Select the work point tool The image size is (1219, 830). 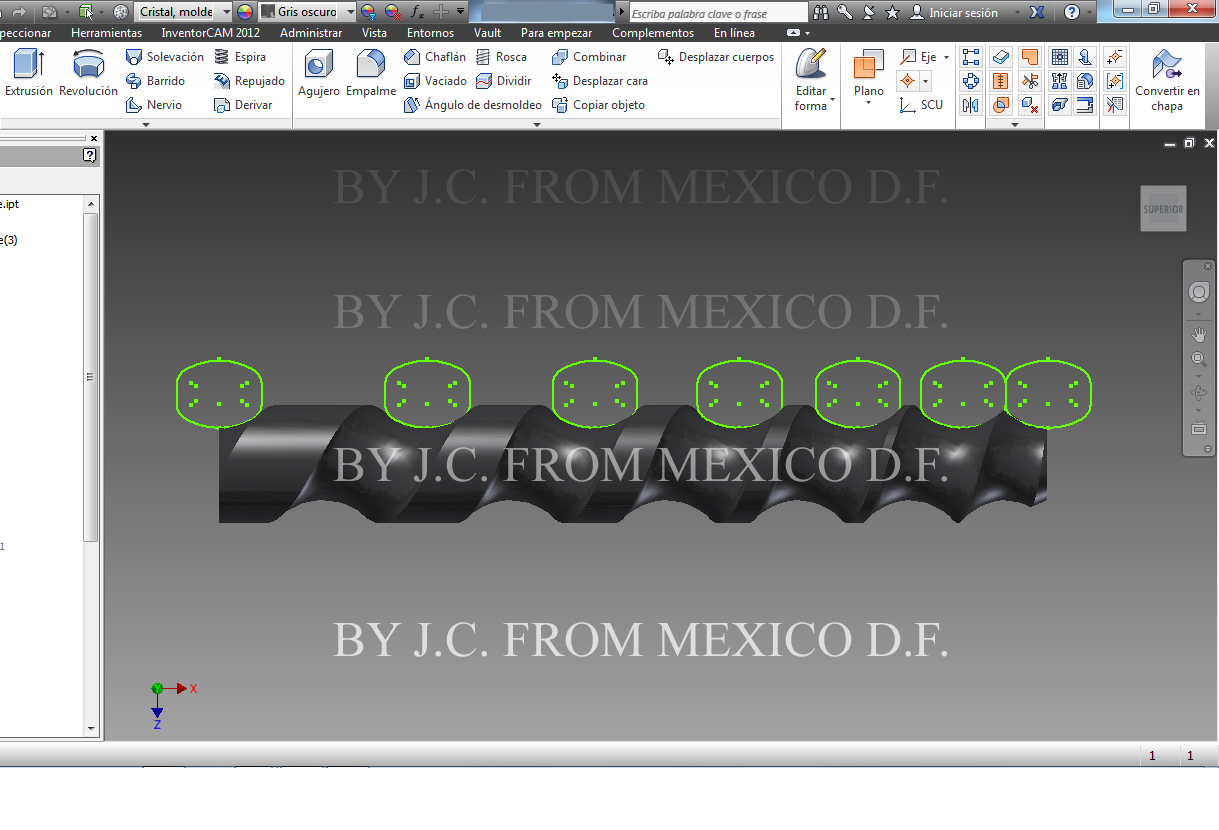(x=907, y=81)
